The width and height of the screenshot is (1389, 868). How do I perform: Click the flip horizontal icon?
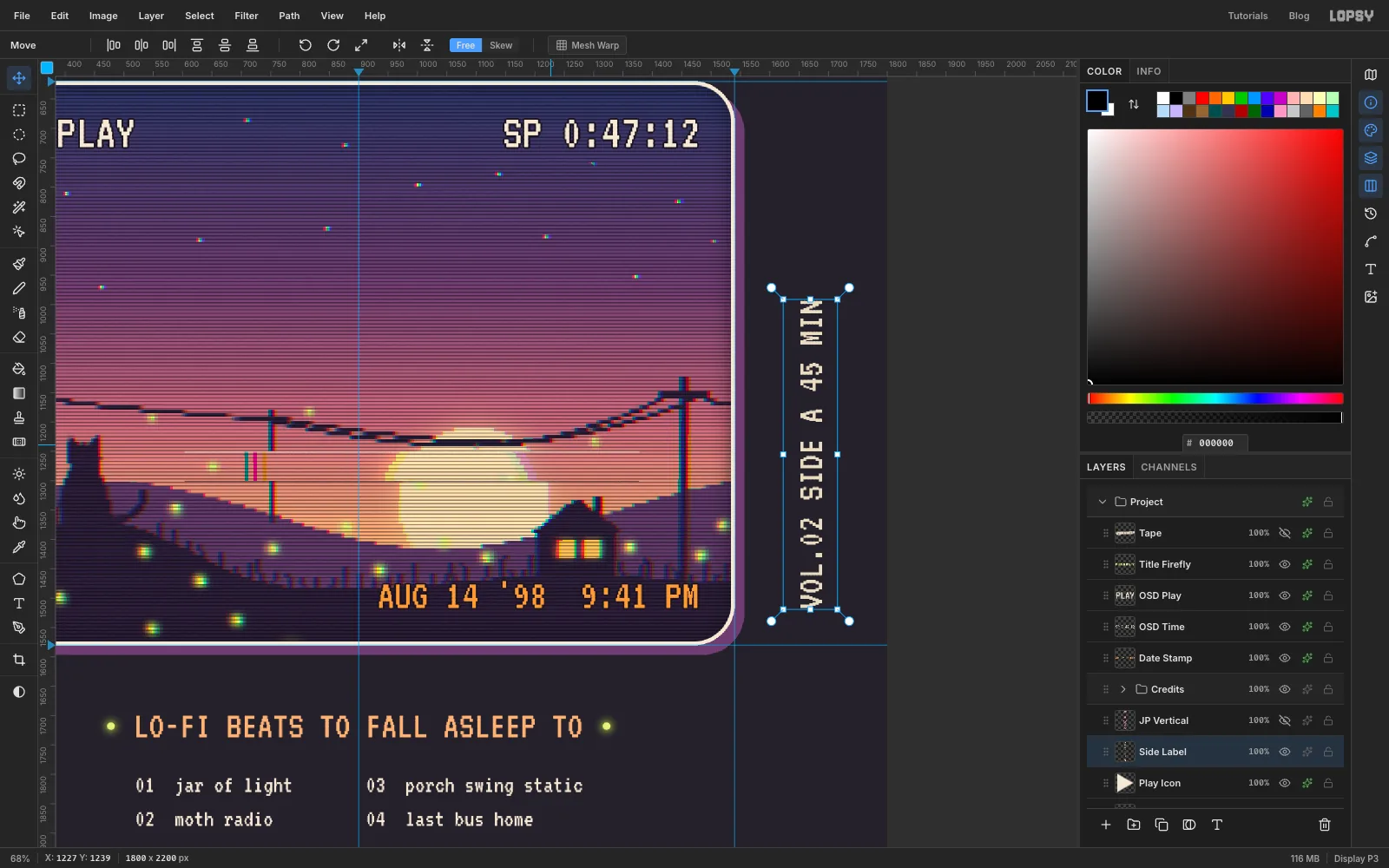tap(399, 45)
